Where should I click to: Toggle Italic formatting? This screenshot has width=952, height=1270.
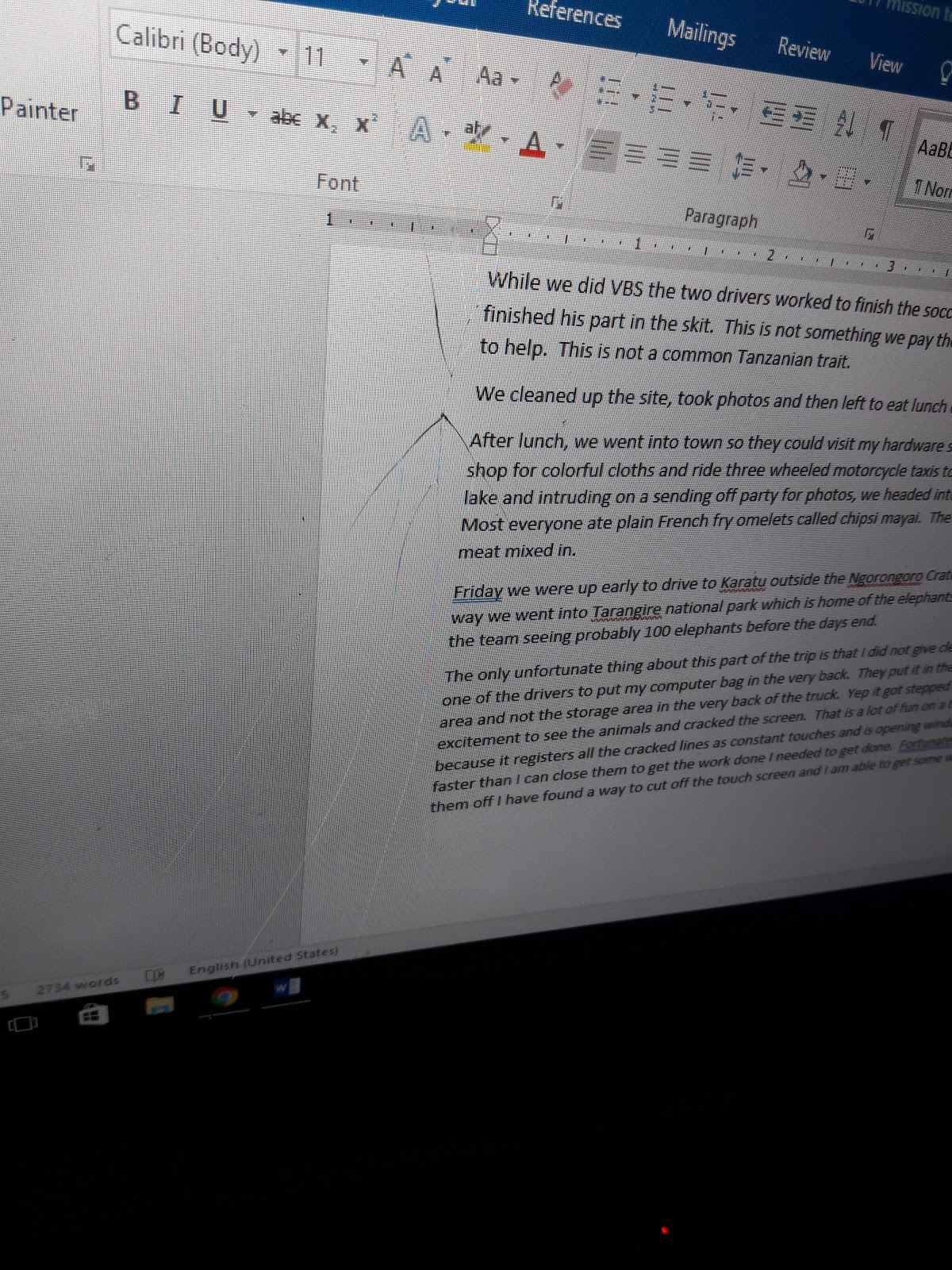(176, 105)
